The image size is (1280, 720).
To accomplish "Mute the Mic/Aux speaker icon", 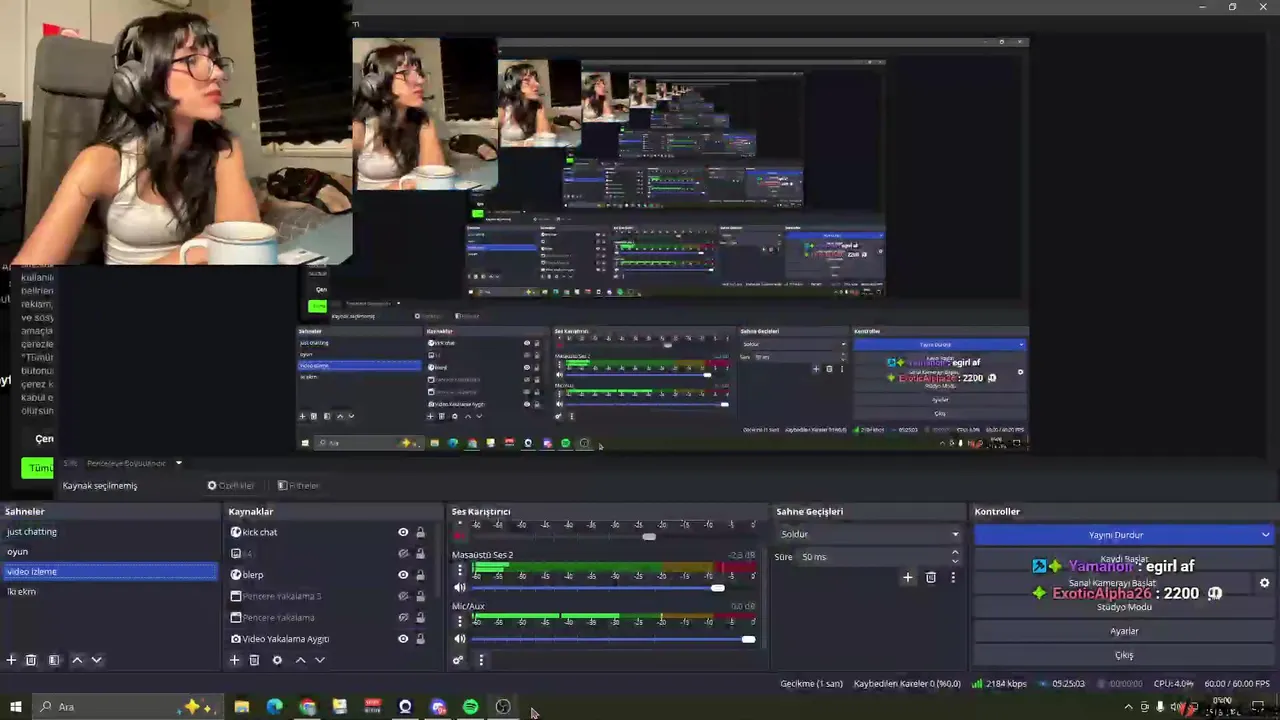I will [460, 639].
